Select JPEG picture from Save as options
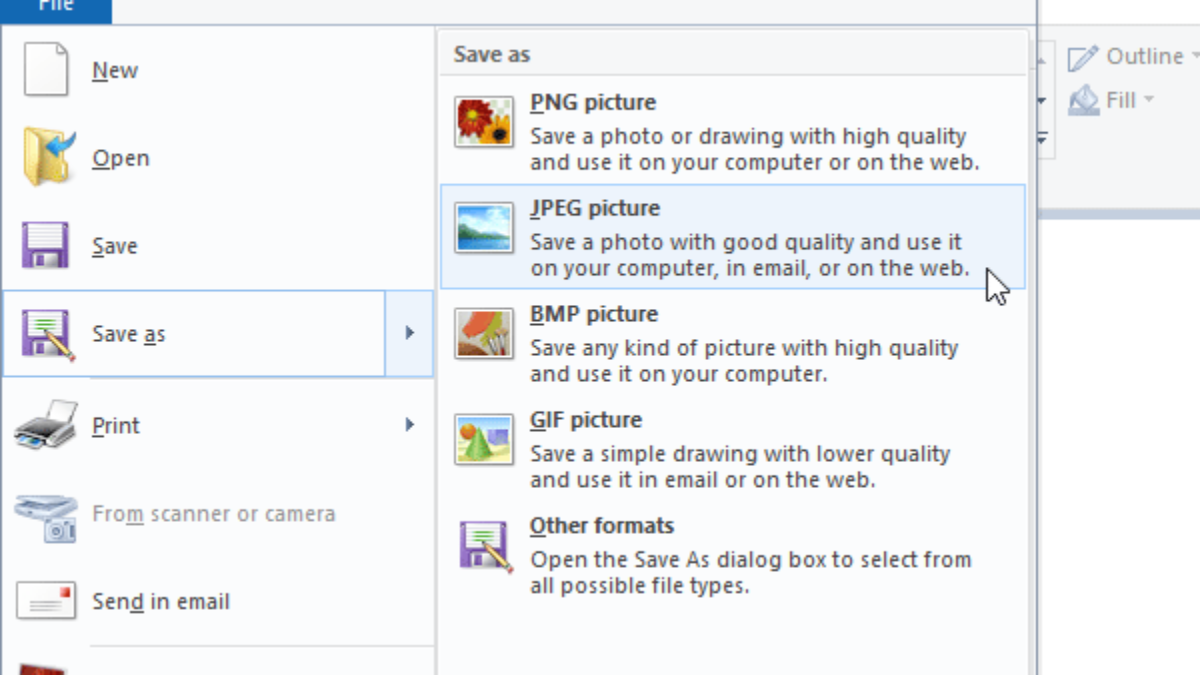Screen dimensions: 1200x675 point(700,235)
